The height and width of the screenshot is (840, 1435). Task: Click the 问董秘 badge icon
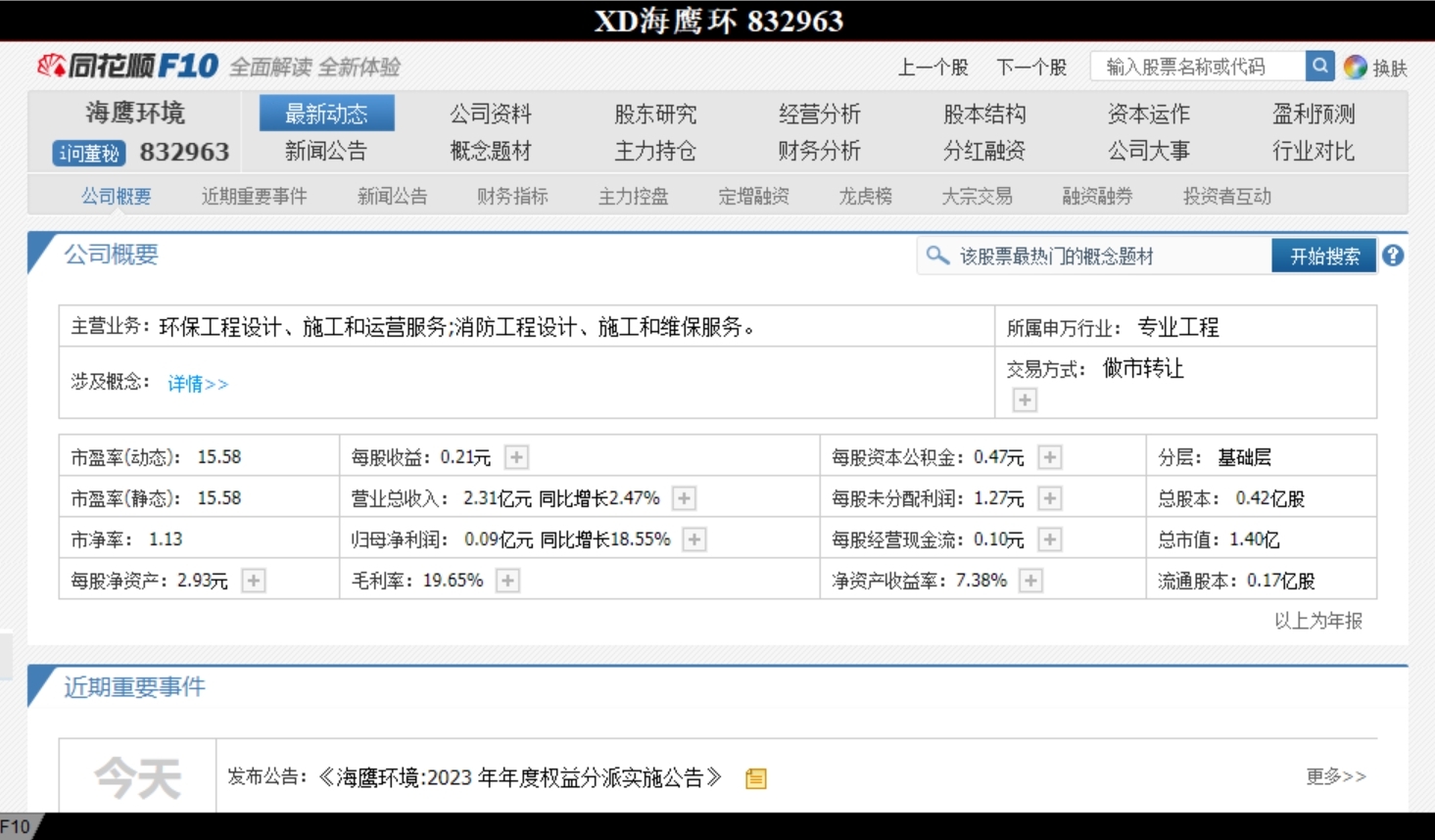88,153
